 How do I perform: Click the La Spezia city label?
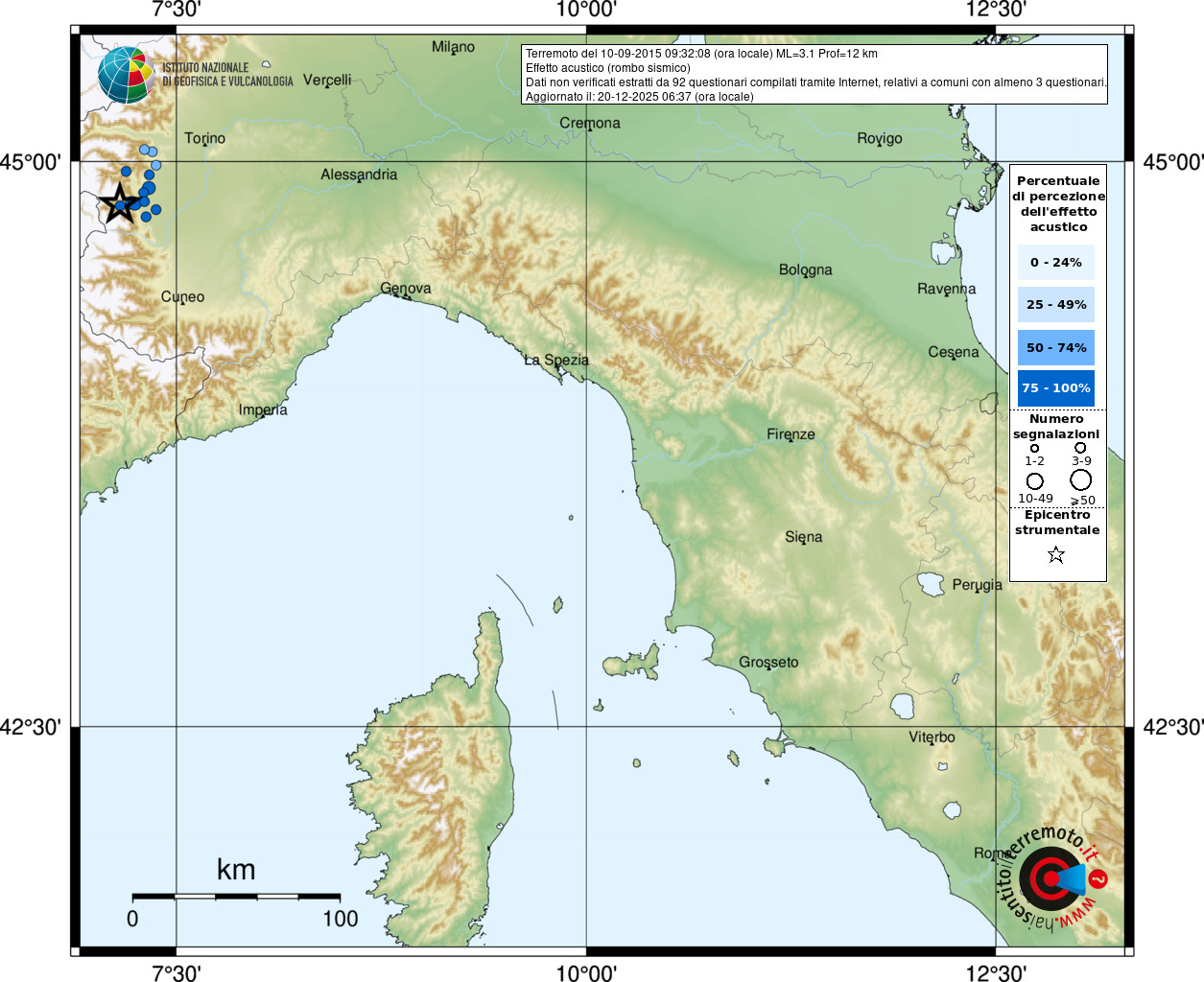pos(556,360)
